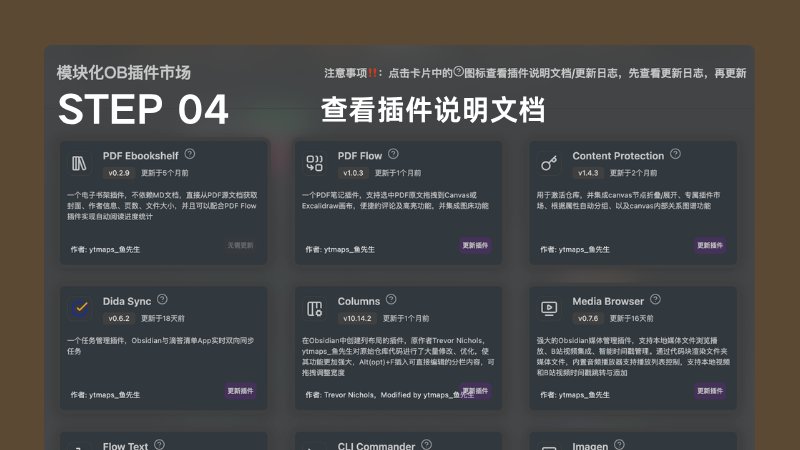Click author line on Columns card

coord(390,394)
